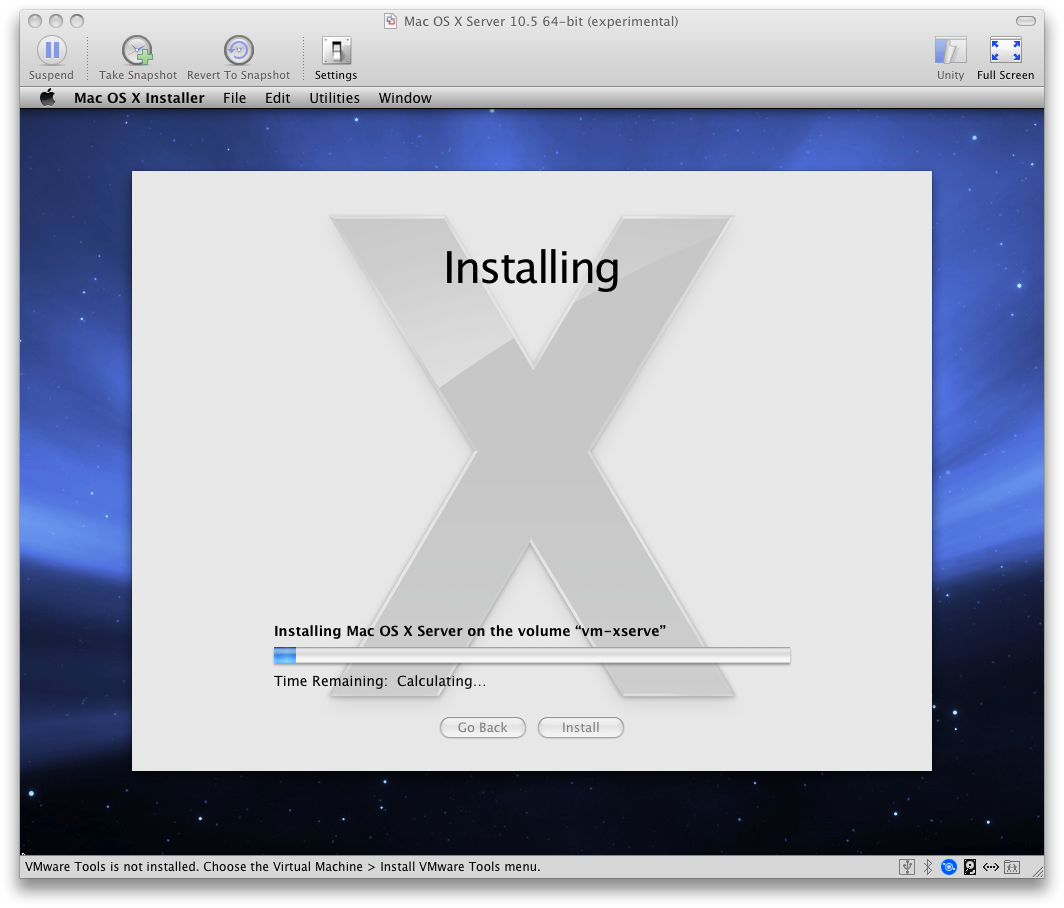Open the File menu
The image size is (1064, 908).
(x=234, y=98)
